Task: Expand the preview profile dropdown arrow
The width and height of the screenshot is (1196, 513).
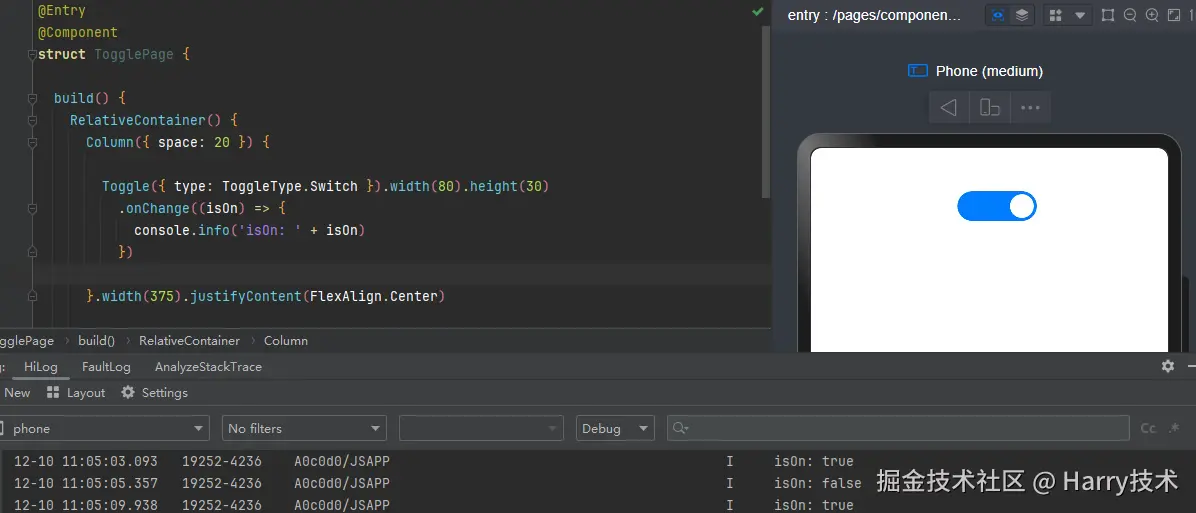Action: pos(1080,15)
